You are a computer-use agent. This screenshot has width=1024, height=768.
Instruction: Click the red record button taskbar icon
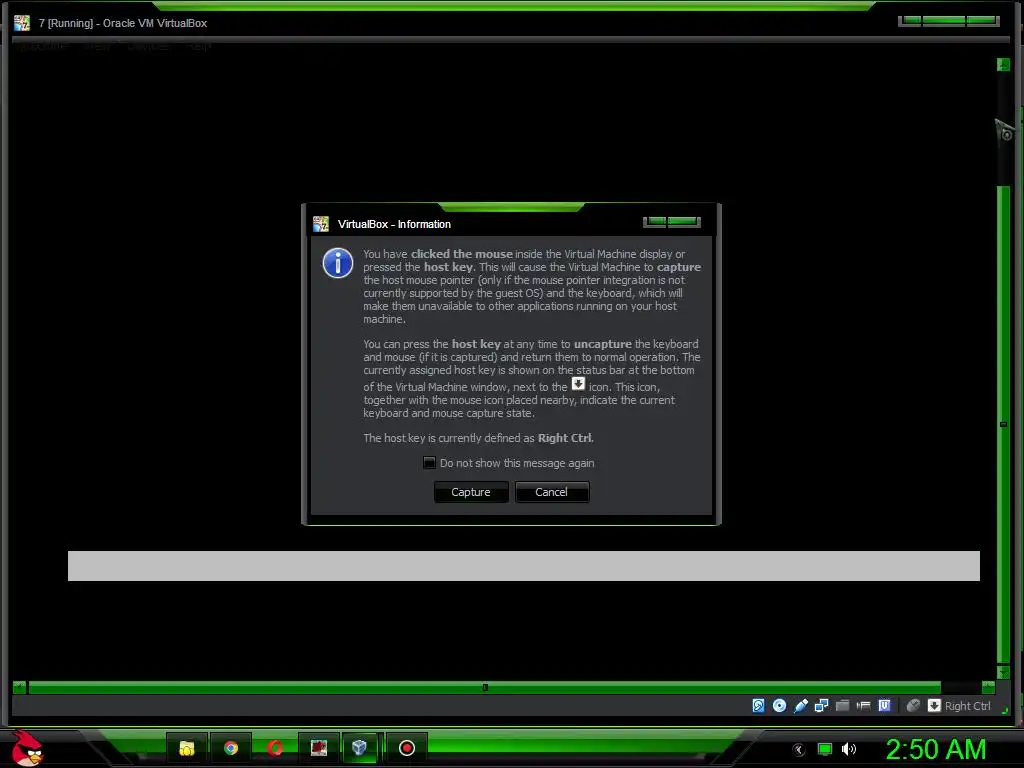pos(407,748)
